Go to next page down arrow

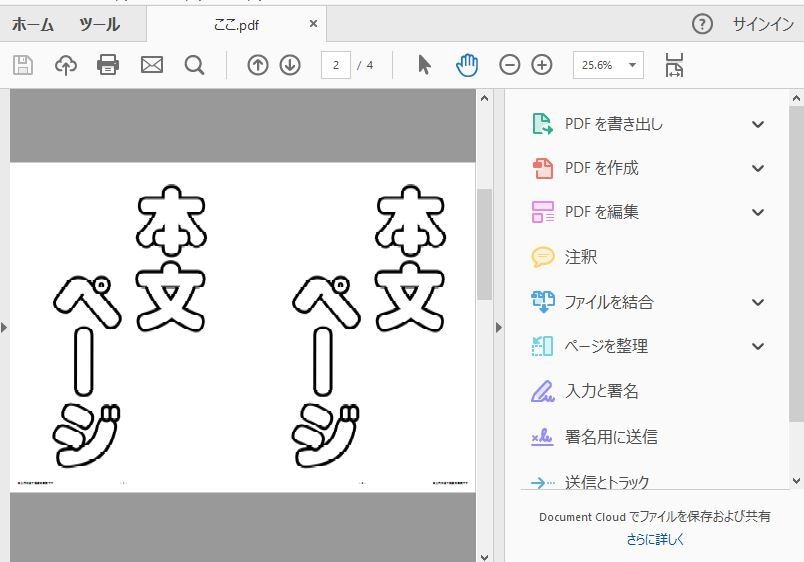pos(290,65)
